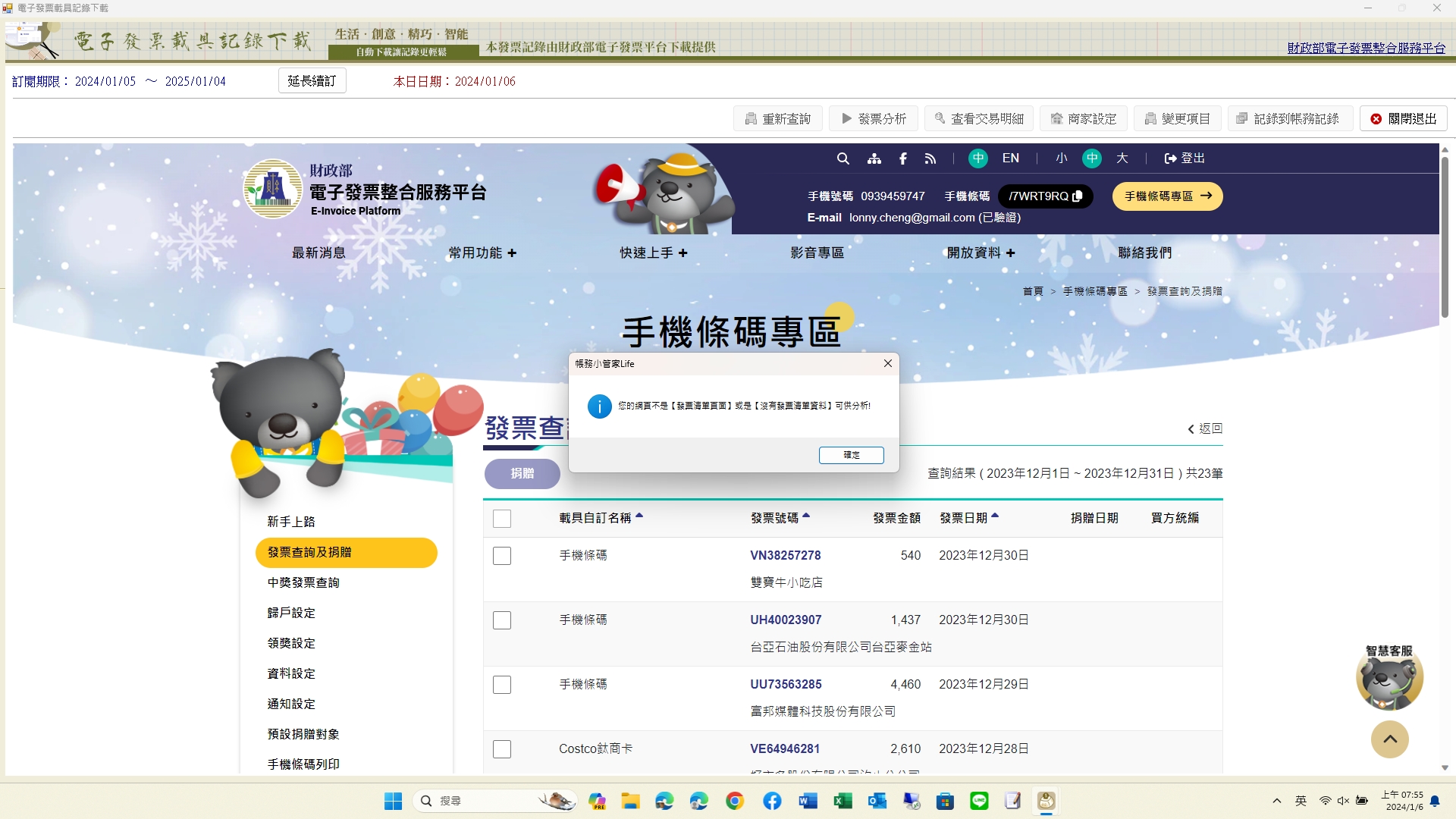Open Word from the taskbar
This screenshot has width=1456, height=819.
pyautogui.click(x=808, y=801)
